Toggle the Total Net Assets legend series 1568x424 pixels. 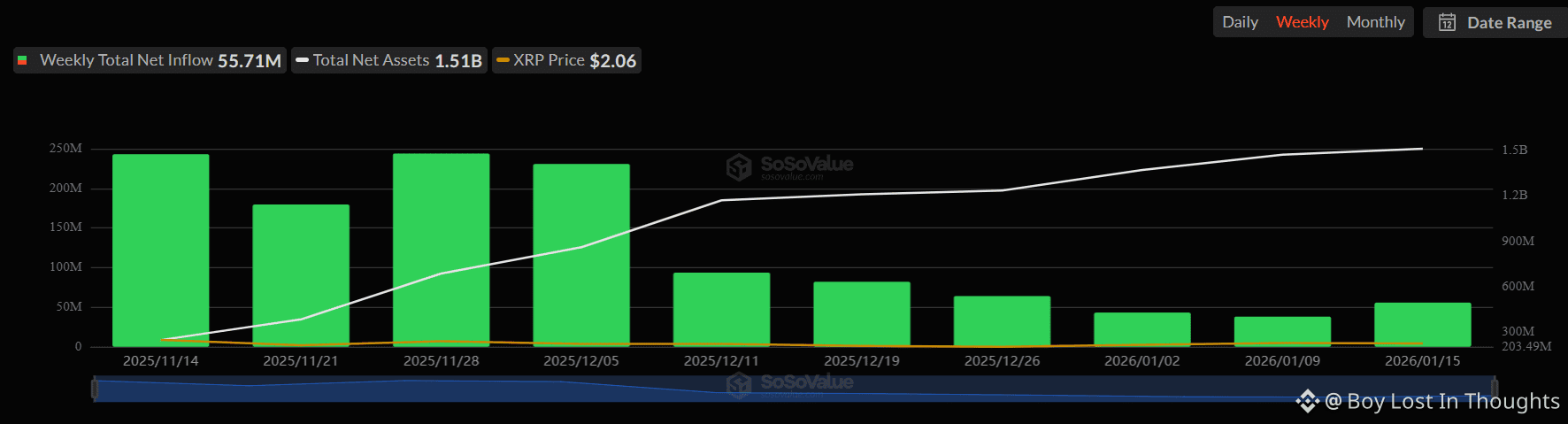[389, 60]
